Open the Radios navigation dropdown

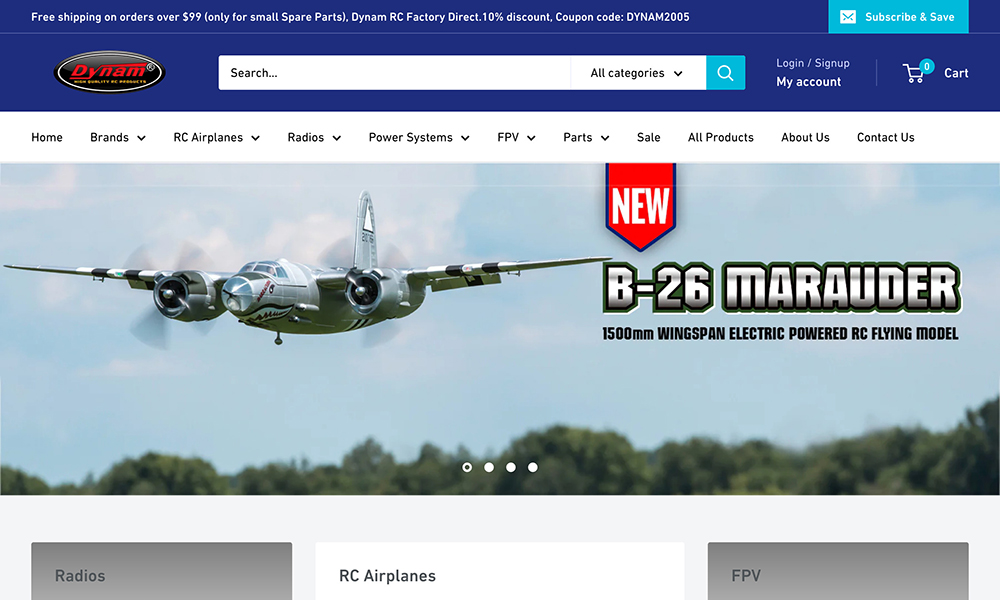[x=314, y=137]
